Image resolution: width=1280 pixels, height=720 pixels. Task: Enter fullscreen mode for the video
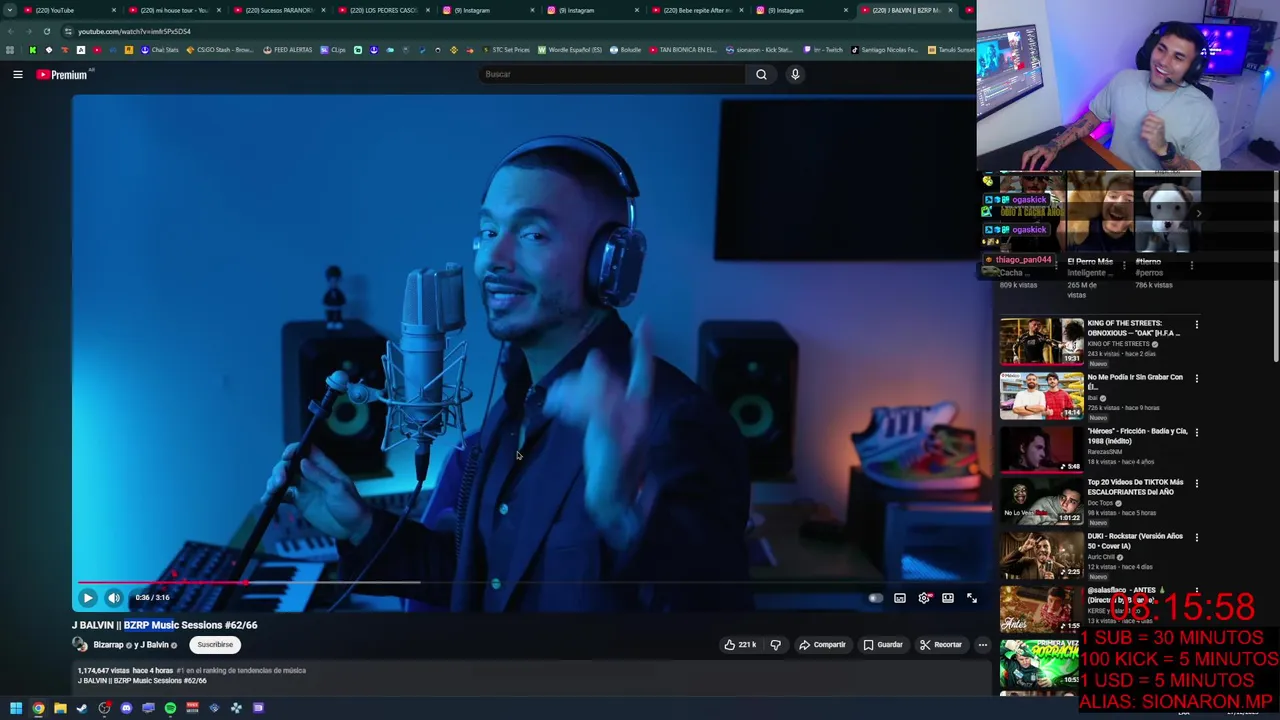pos(972,598)
